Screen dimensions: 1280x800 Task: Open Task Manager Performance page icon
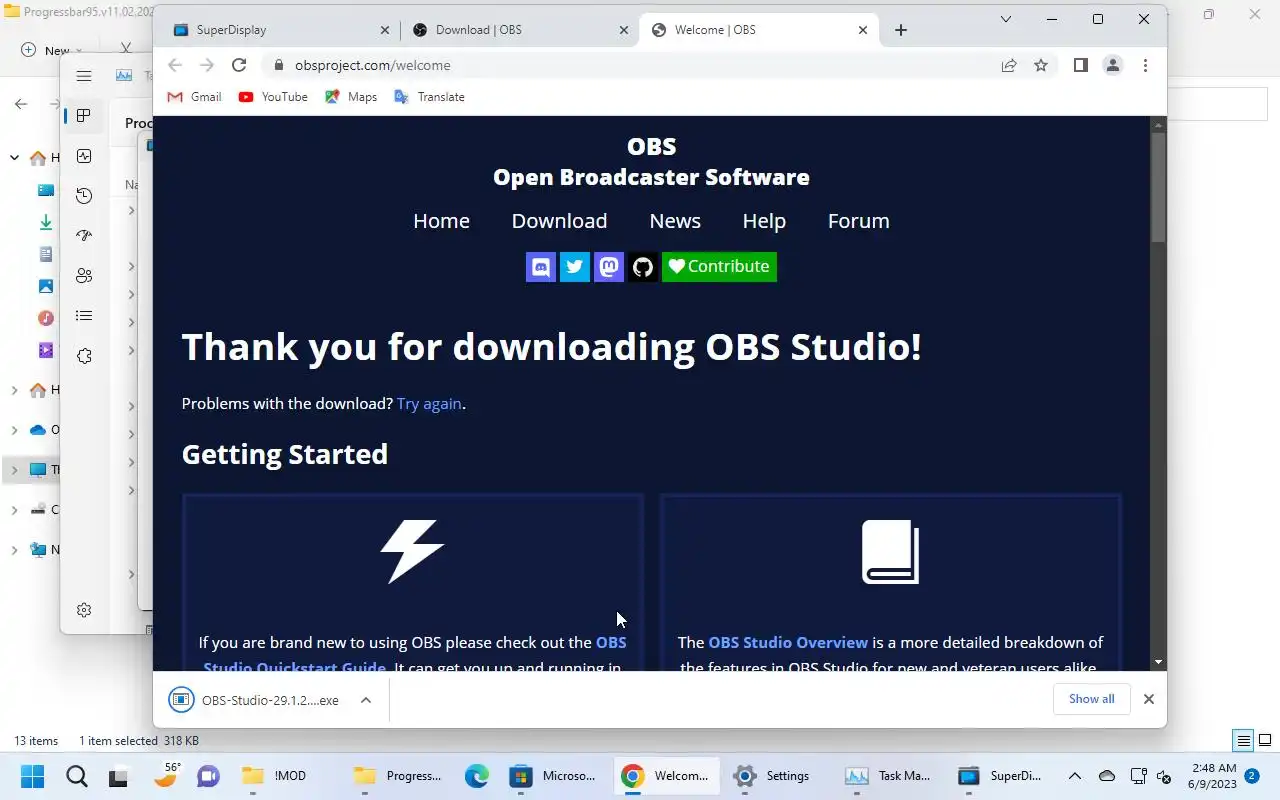(84, 156)
